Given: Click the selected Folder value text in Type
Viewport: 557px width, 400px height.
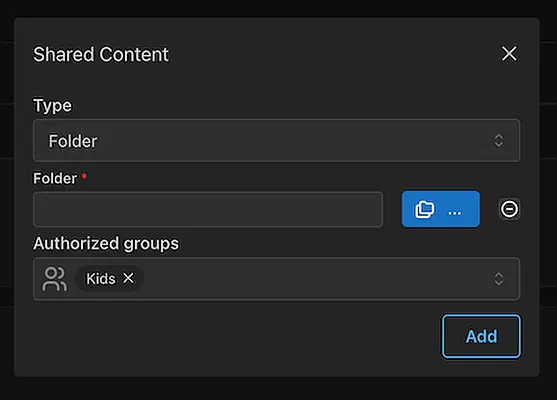Looking at the screenshot, I should point(73,141).
